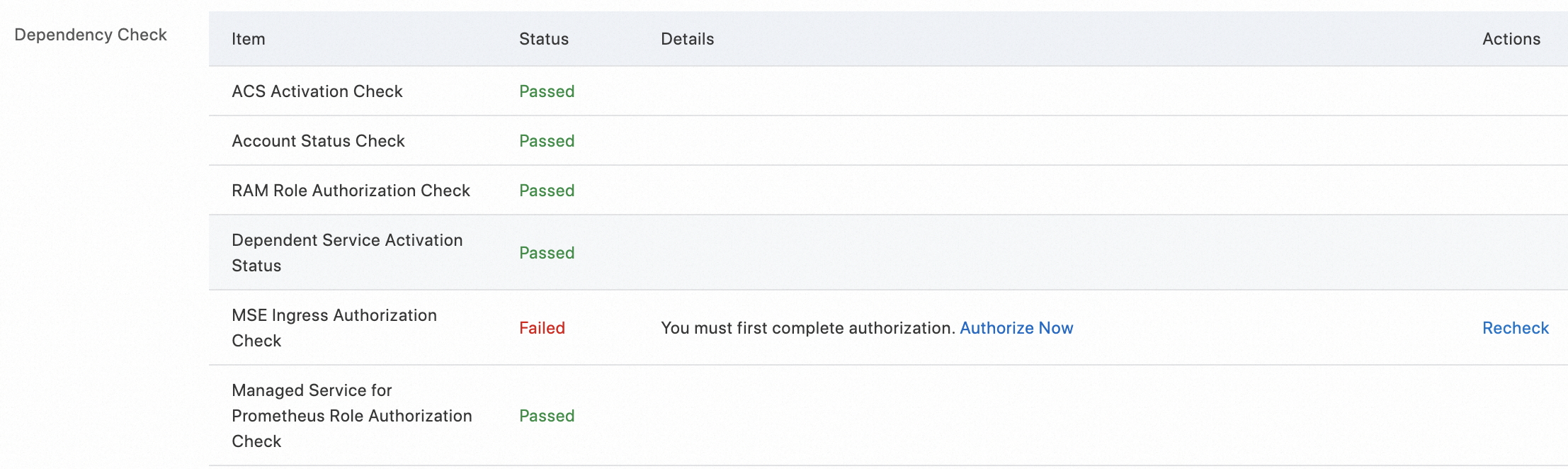Viewport: 1568px width, 469px height.
Task: Click the red Failed status text
Action: [542, 328]
